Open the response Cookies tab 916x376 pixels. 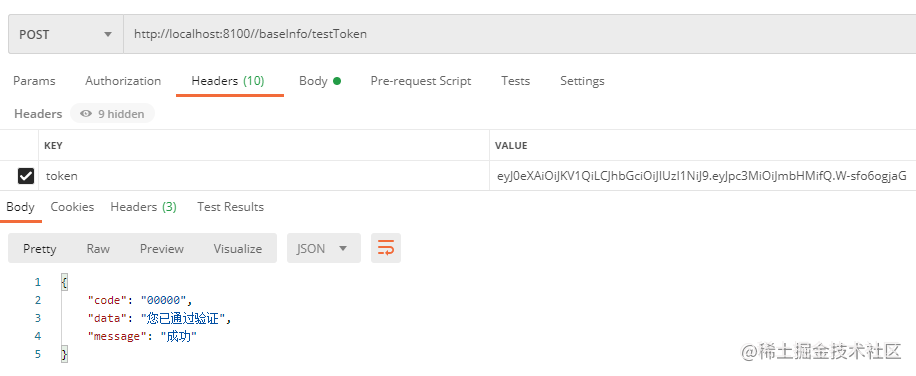[72, 207]
